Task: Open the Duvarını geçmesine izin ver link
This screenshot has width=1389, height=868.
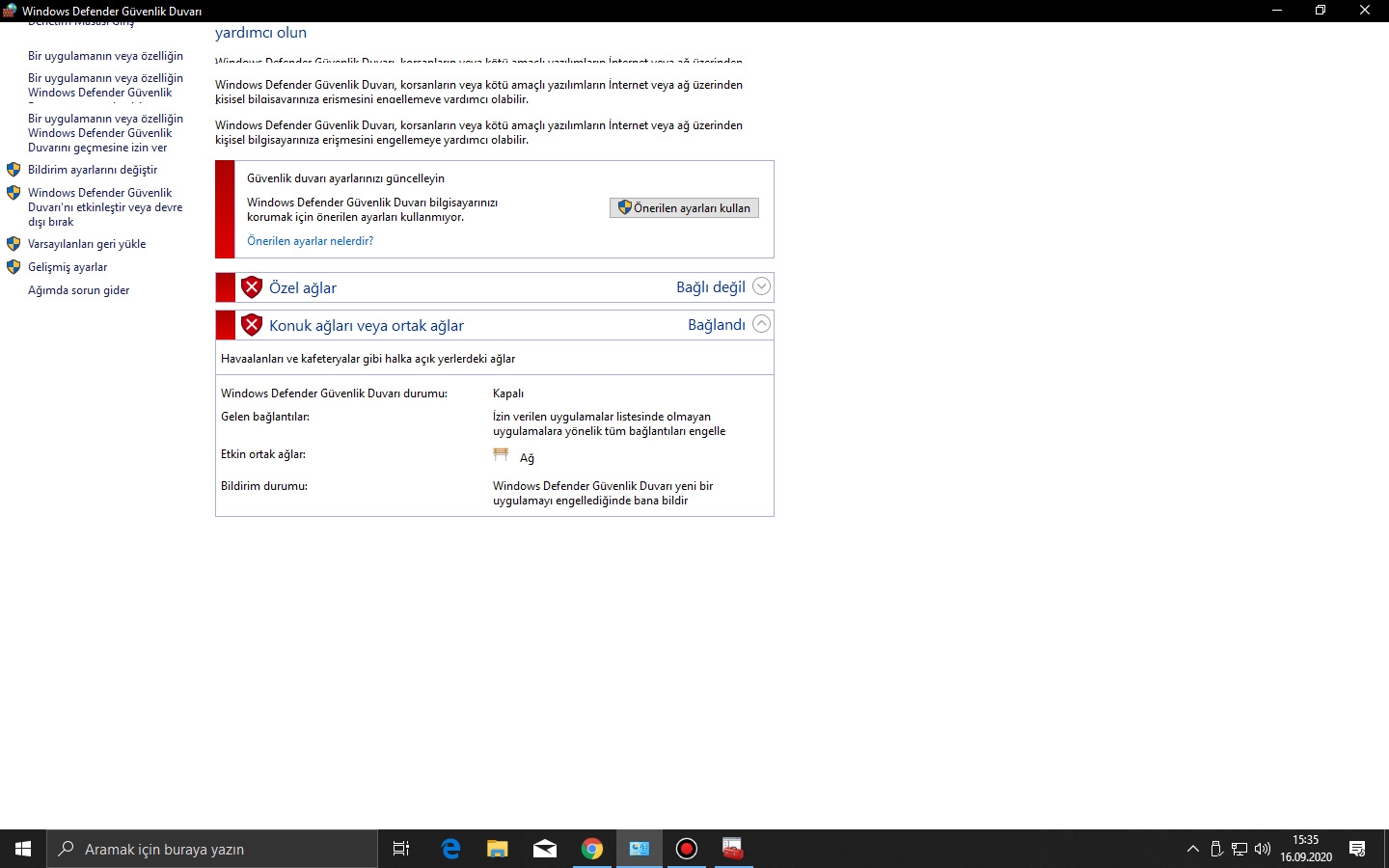Action: click(105, 133)
